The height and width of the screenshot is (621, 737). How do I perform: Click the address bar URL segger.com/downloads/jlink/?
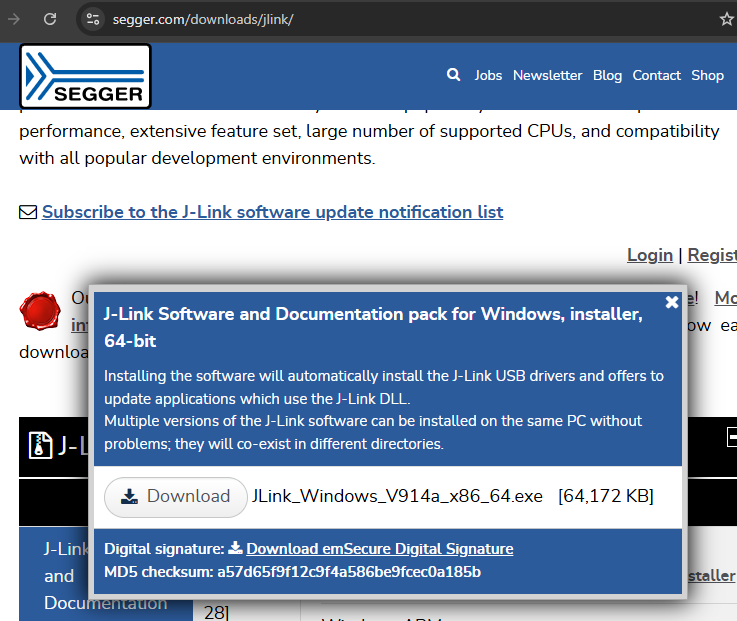(203, 19)
